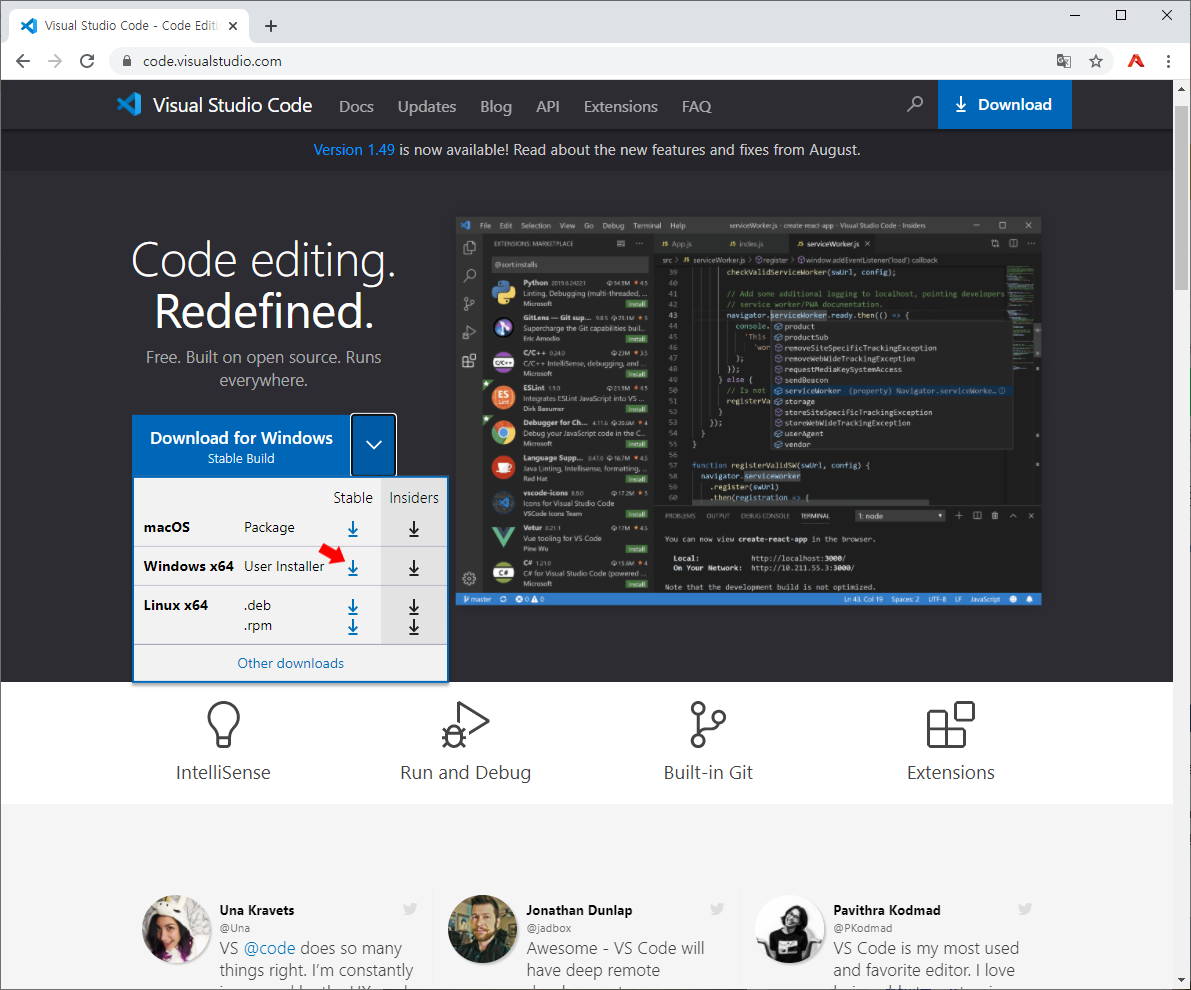Click the Built-in Git branch icon
The image size is (1191, 990).
[708, 724]
